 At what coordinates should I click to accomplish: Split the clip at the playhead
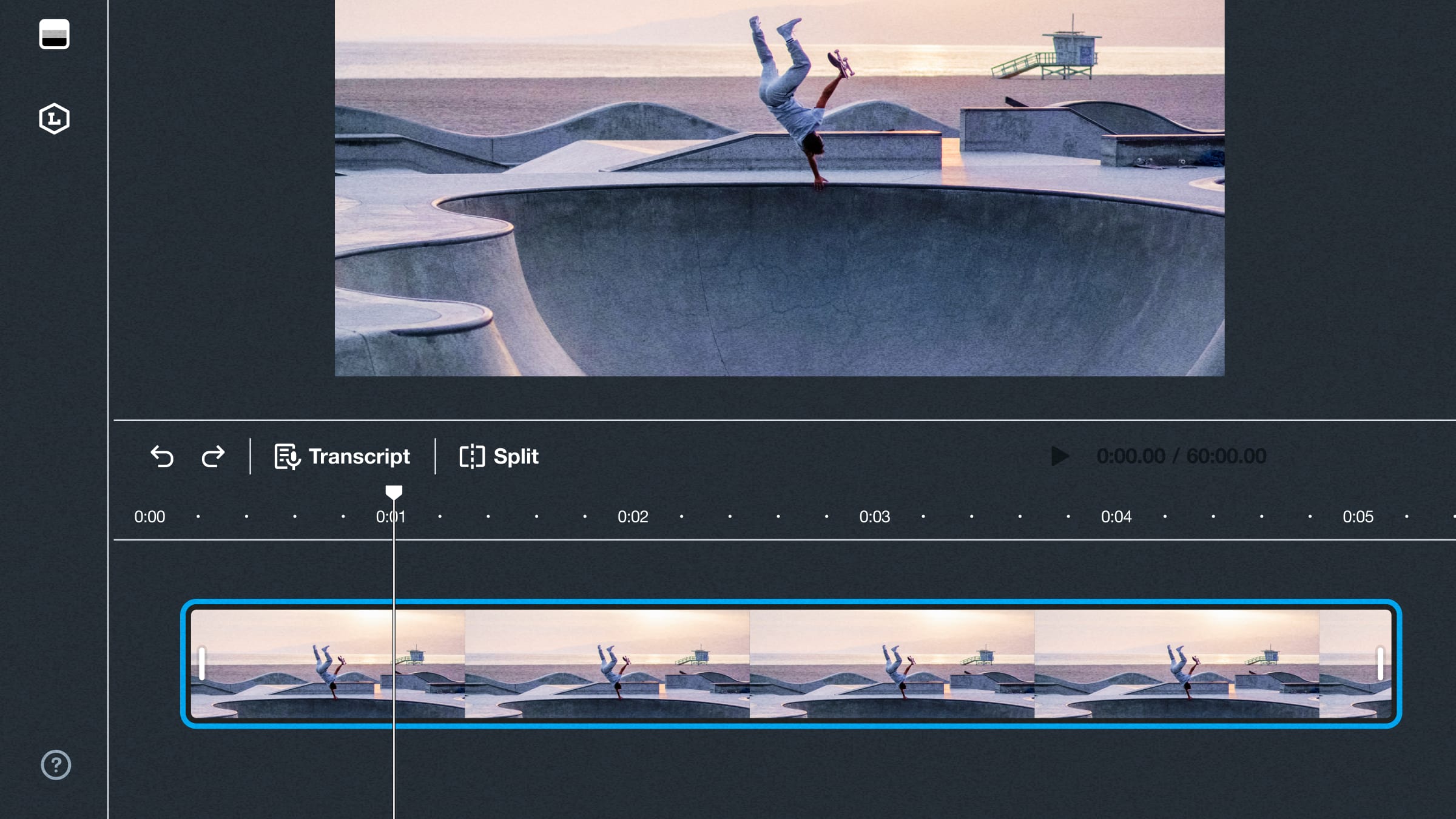[499, 456]
